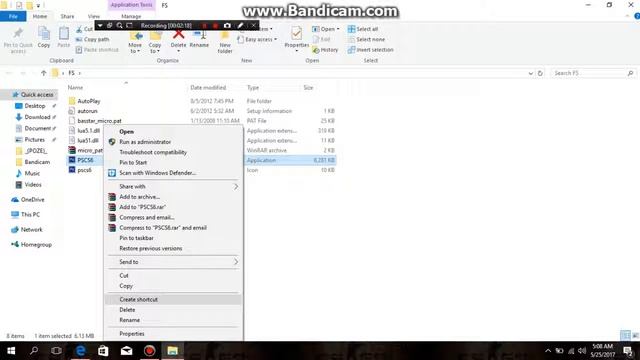Select Pin to taskbar
Viewport: 640px width, 360px height.
(x=174, y=238)
